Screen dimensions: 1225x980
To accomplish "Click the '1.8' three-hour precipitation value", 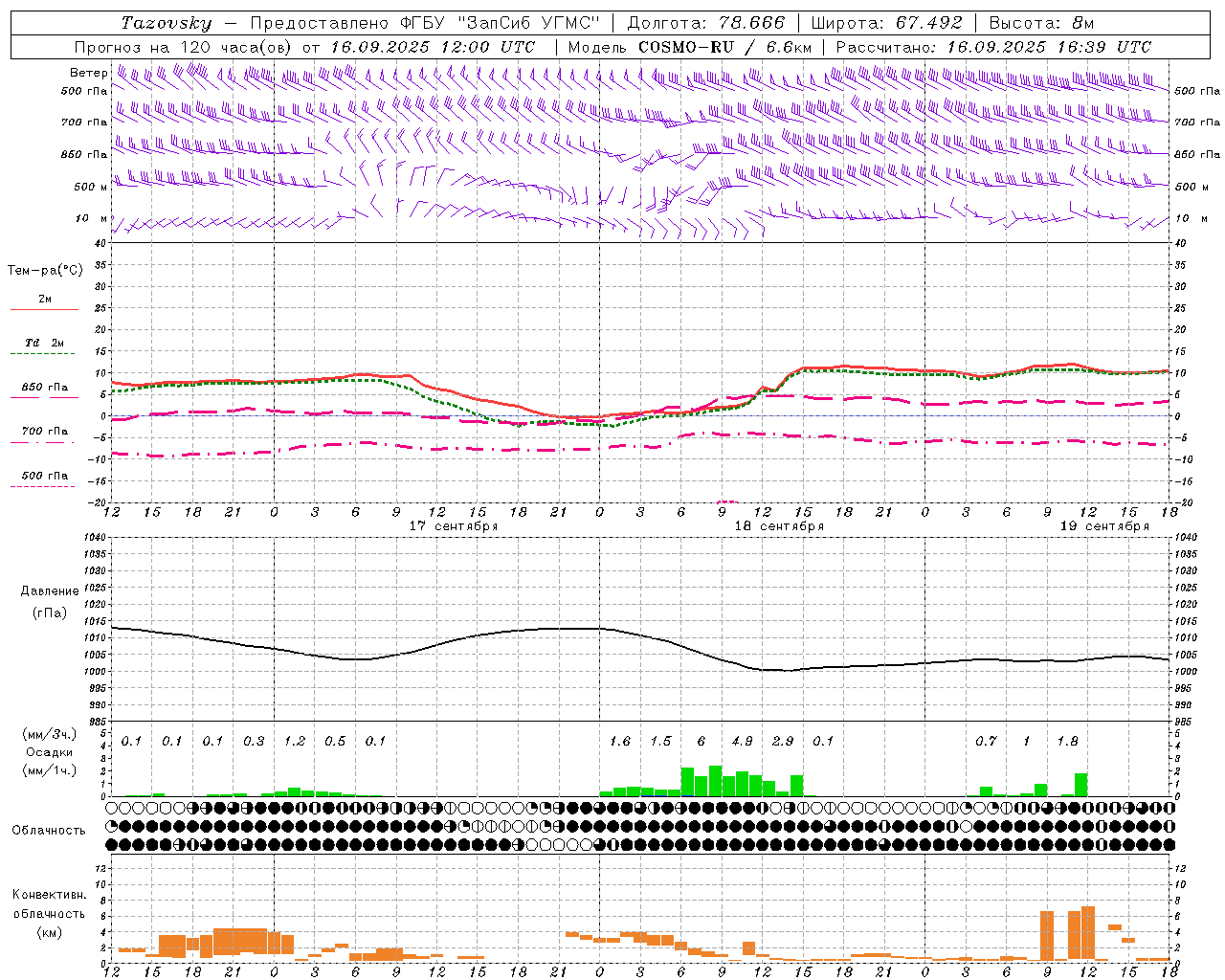I will coord(1067,742).
